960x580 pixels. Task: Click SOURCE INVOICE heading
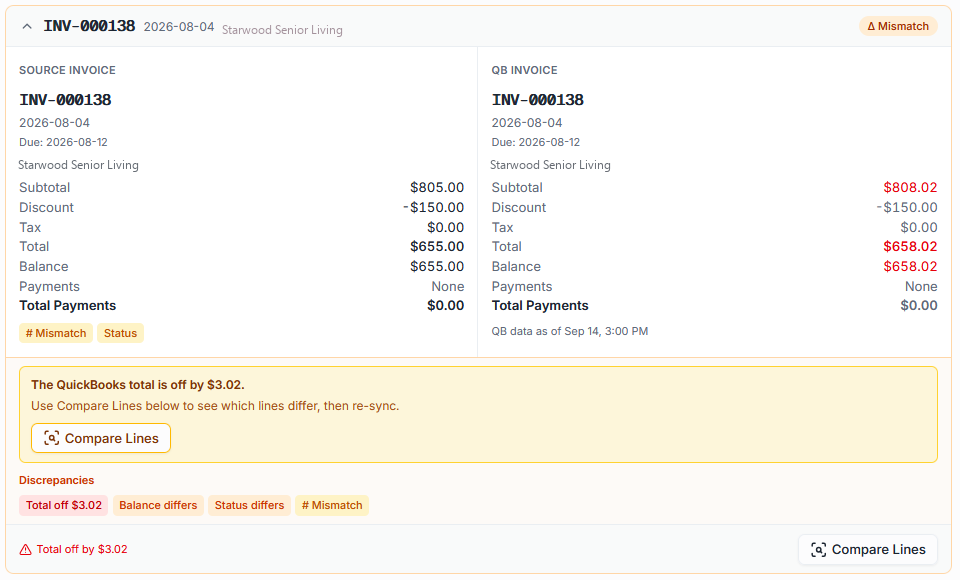(67, 70)
